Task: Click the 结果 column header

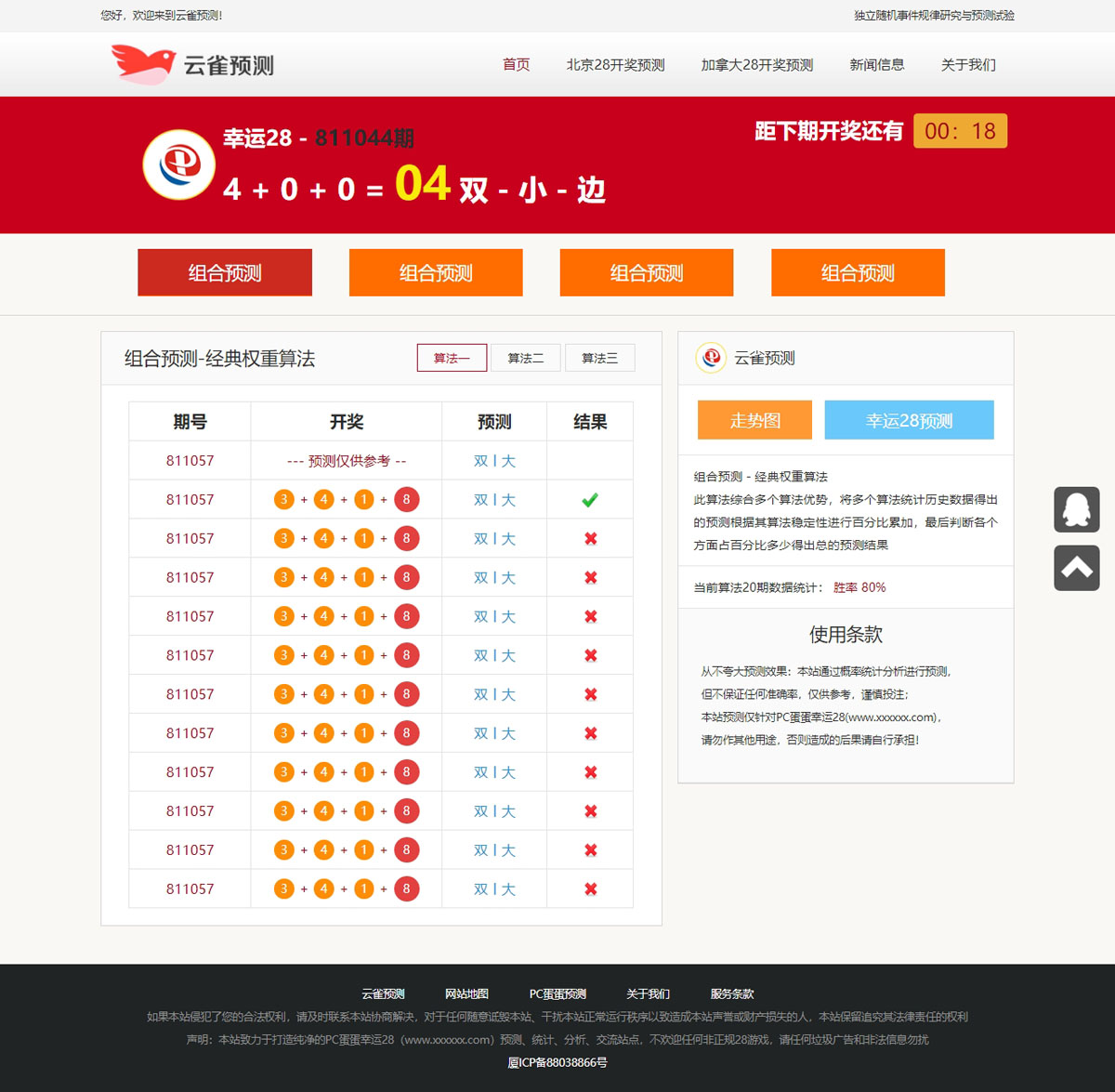Action: coord(590,422)
